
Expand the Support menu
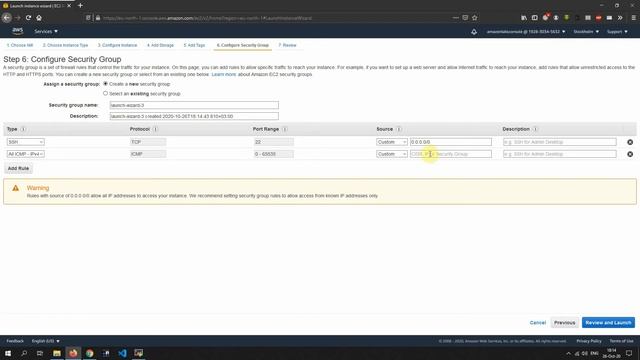tap(617, 31)
